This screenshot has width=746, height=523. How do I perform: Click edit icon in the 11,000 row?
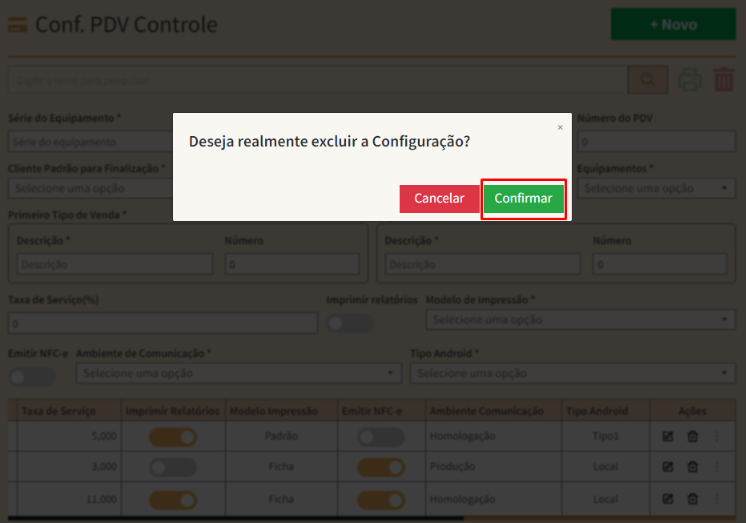668,499
